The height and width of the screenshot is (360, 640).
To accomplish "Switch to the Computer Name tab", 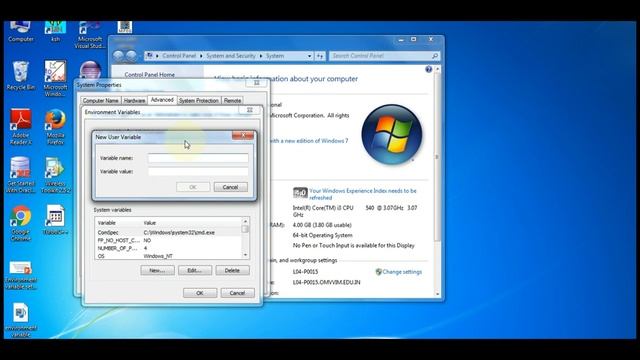I will tap(100, 100).
